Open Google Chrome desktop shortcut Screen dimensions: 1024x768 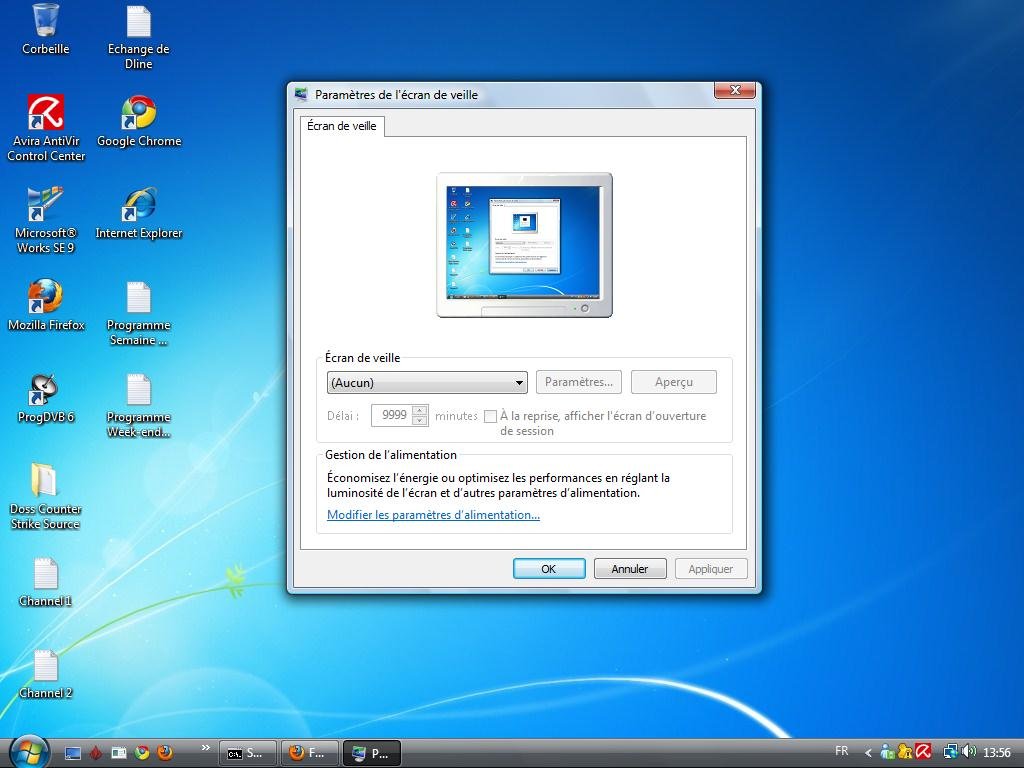pyautogui.click(x=138, y=114)
